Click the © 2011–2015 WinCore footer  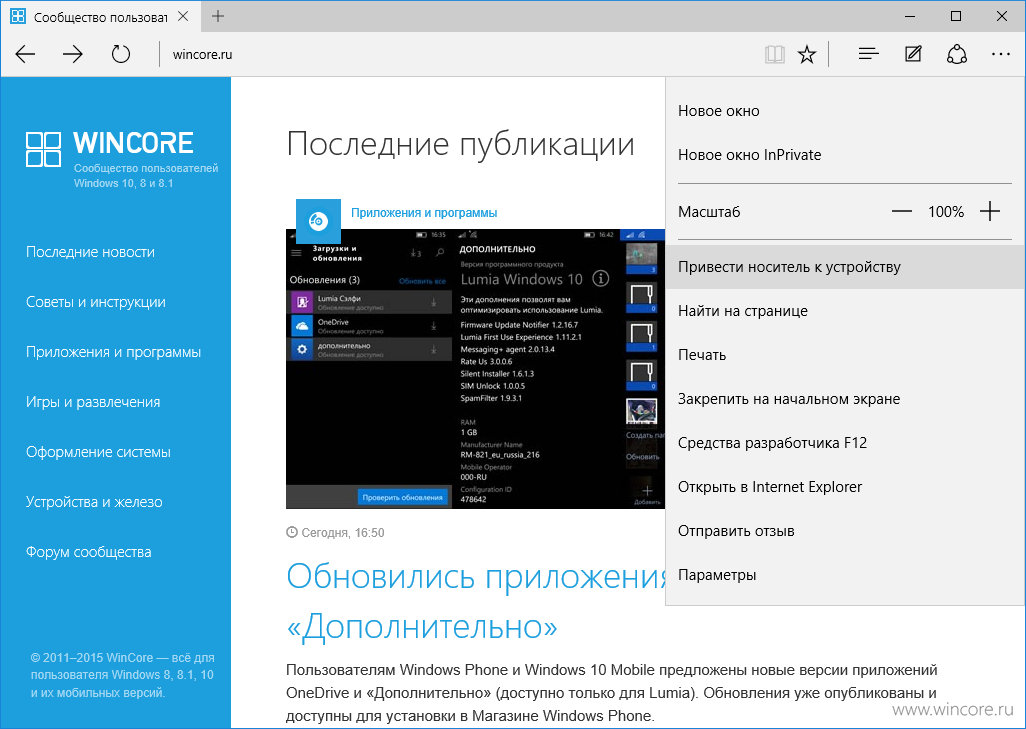(122, 675)
